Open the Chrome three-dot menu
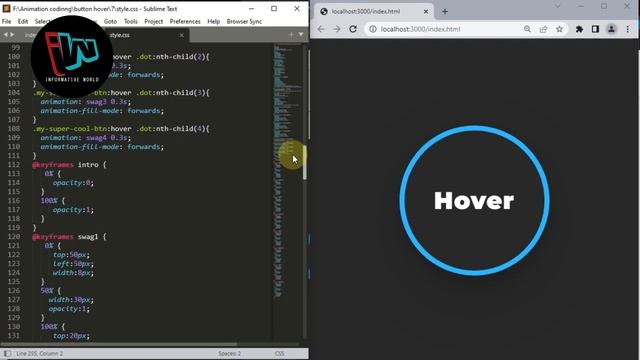 628,29
